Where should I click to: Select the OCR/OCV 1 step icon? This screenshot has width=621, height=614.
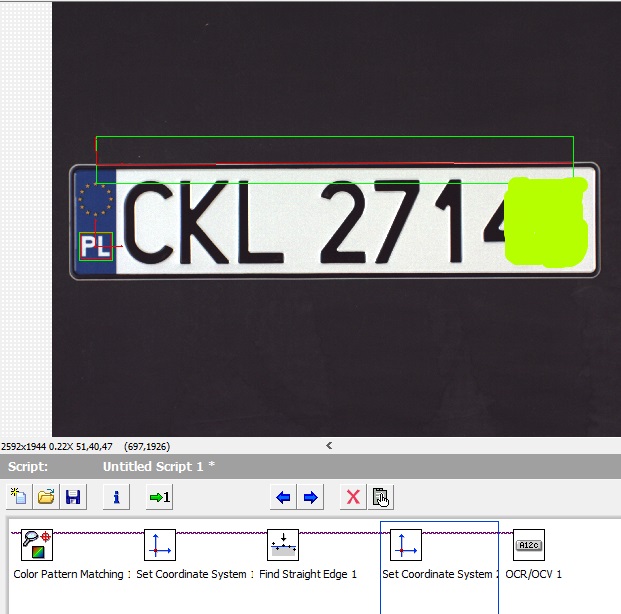tap(529, 545)
